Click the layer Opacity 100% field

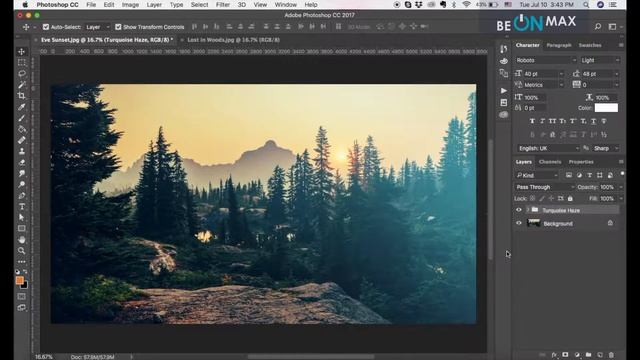click(x=607, y=187)
